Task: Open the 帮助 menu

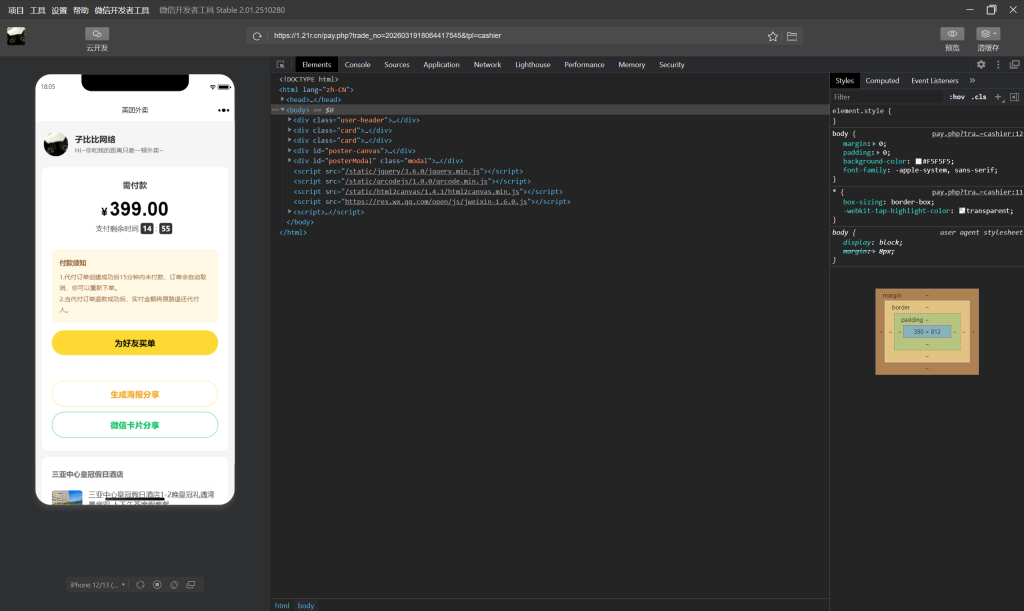Action: pyautogui.click(x=81, y=10)
